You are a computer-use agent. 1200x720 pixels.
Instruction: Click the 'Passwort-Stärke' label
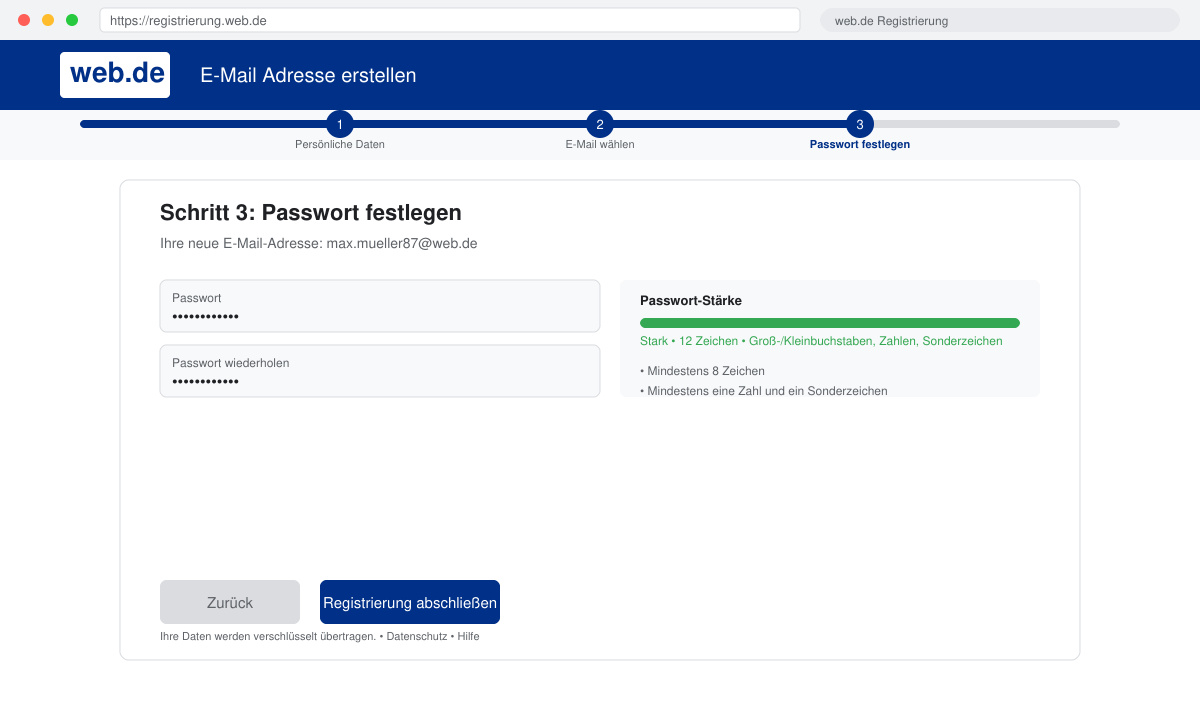pos(691,300)
